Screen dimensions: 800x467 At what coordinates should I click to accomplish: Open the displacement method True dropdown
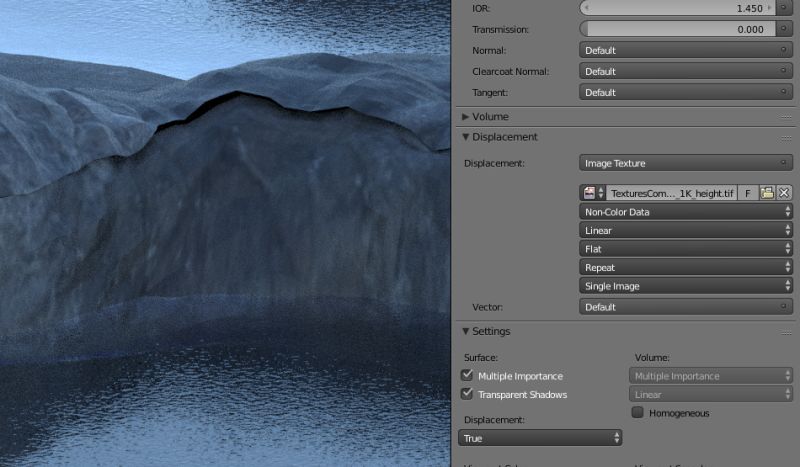(x=540, y=438)
